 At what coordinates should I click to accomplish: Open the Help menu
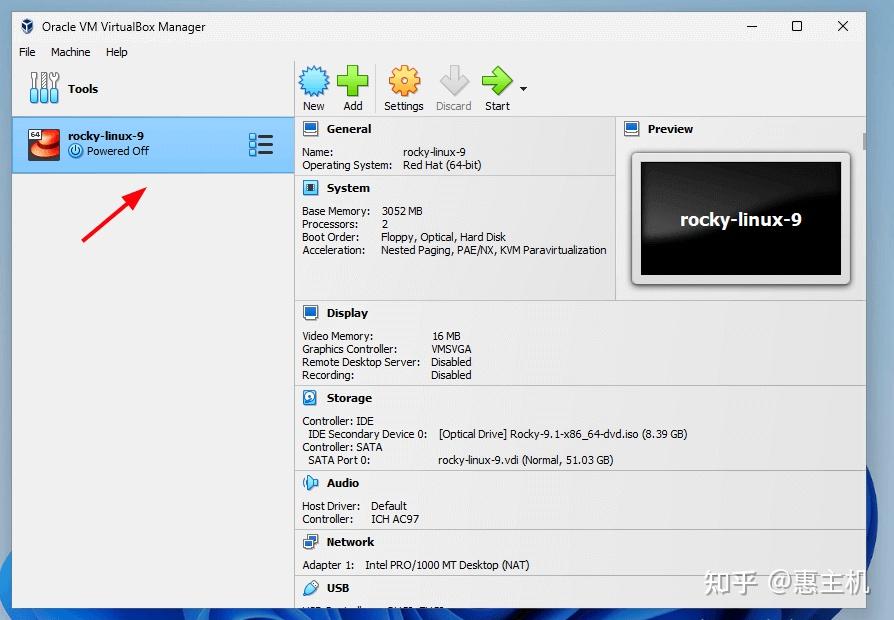tap(117, 52)
